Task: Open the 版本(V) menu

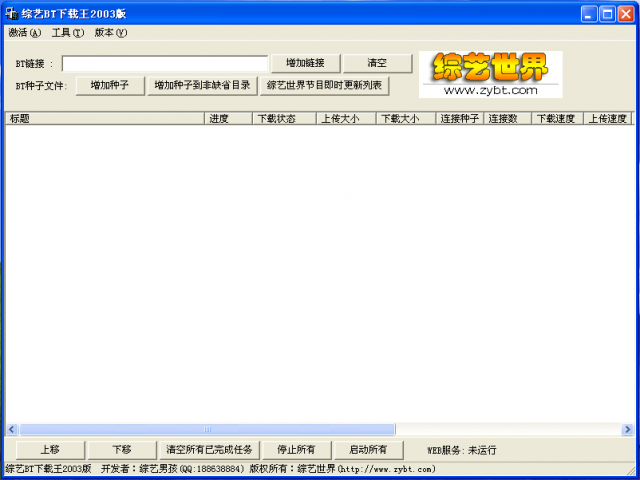Action: (111, 33)
